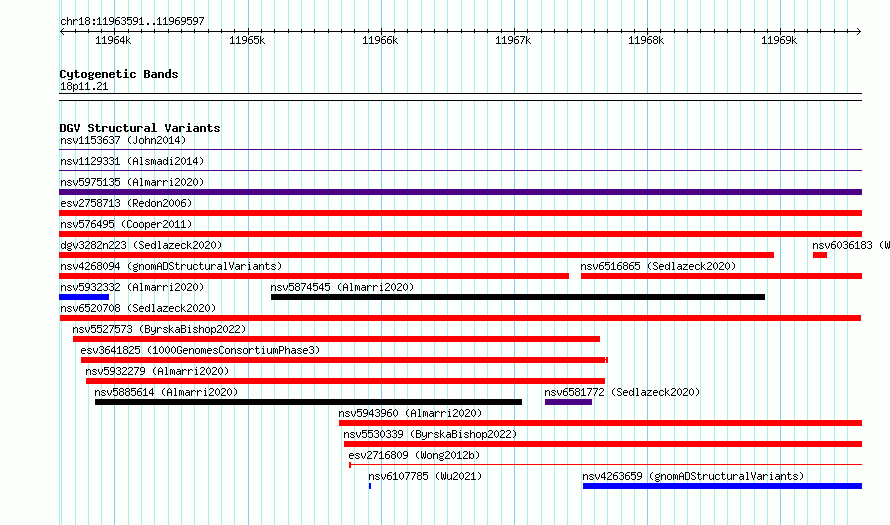Select the esv2716809 (Wong2012b) label
This screenshot has width=890, height=525.
[x=414, y=455]
